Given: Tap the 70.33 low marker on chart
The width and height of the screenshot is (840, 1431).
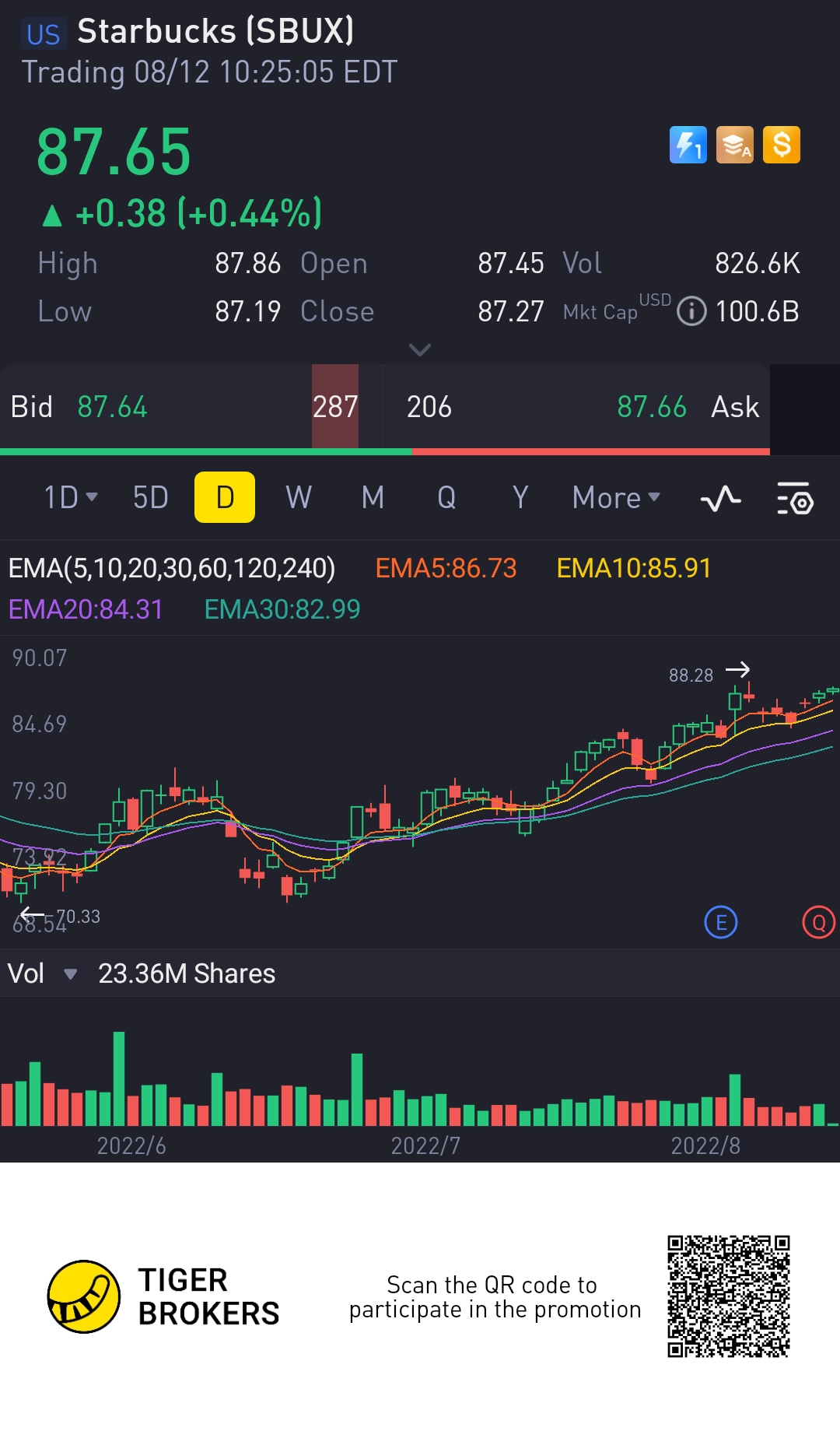Looking at the screenshot, I should [x=78, y=917].
